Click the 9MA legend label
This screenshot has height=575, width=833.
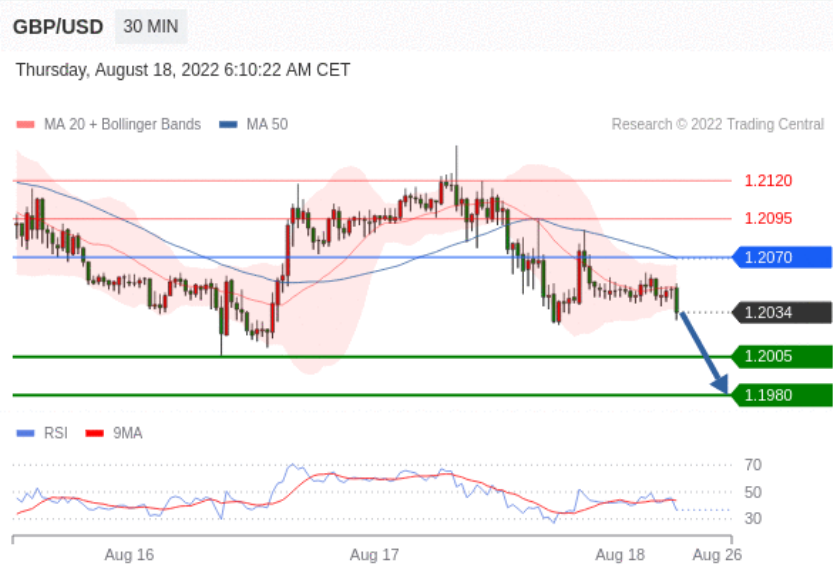point(128,434)
